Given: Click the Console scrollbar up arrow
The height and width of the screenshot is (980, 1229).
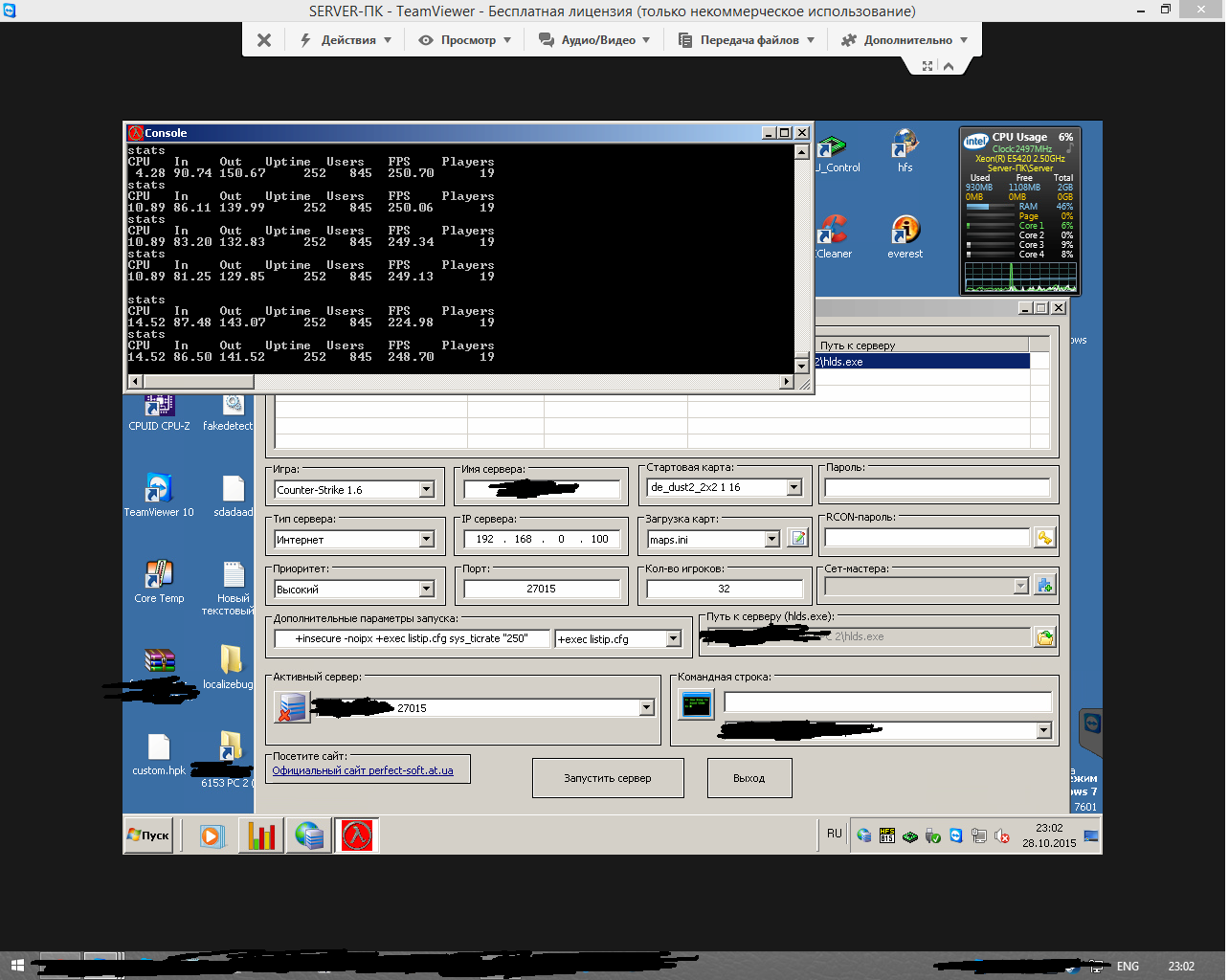Looking at the screenshot, I should click(x=802, y=151).
